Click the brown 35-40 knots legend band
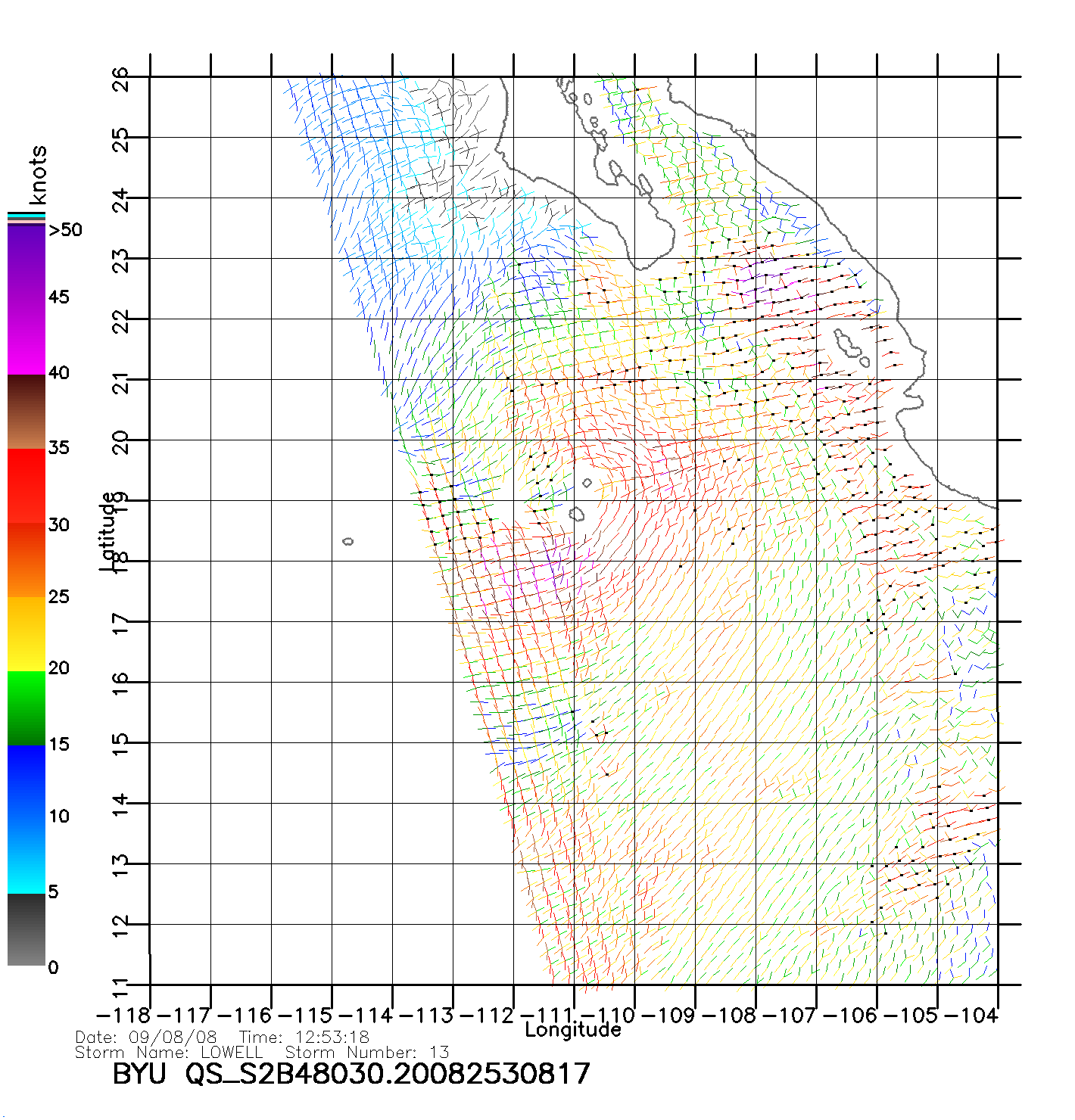 coord(26,412)
